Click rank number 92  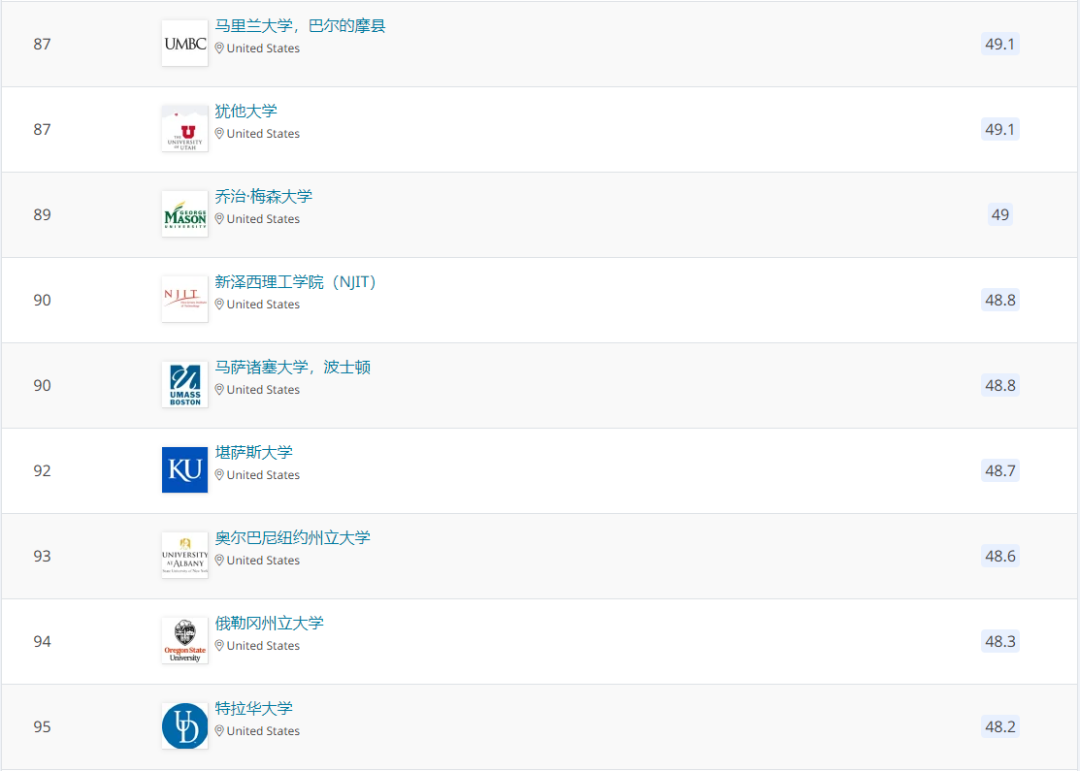tap(42, 471)
